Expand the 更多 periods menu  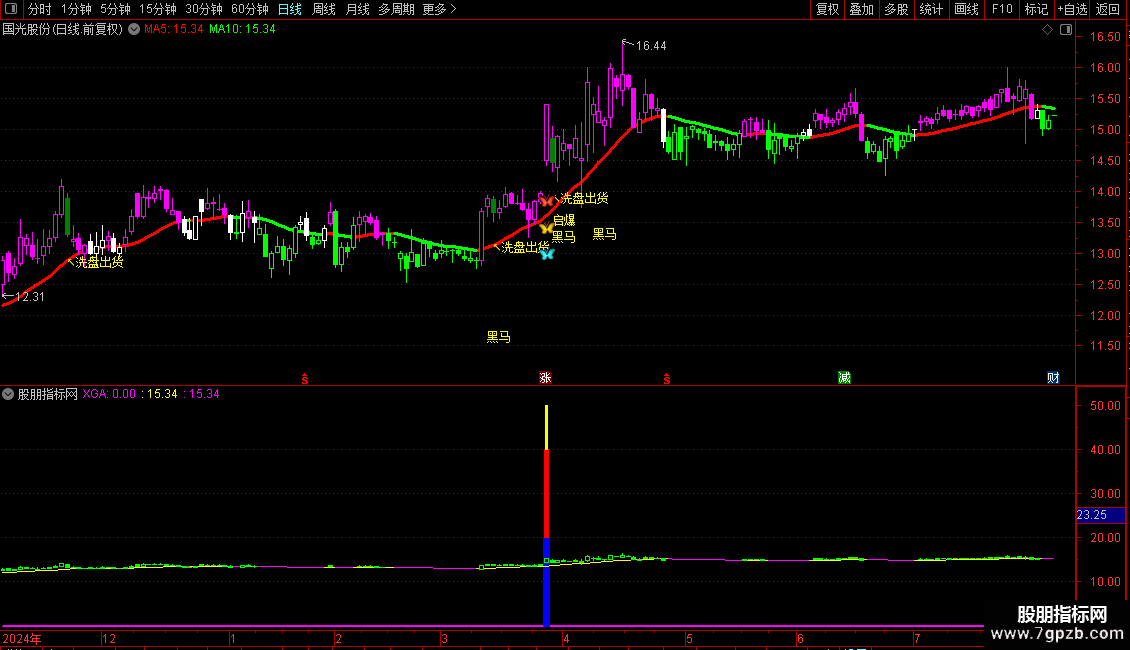tap(440, 9)
